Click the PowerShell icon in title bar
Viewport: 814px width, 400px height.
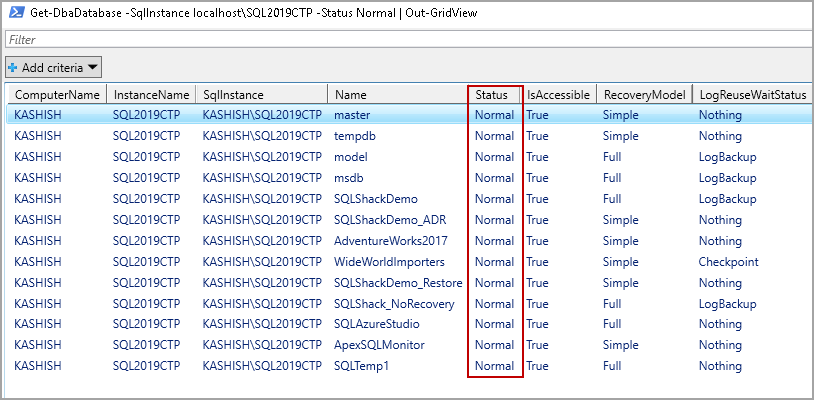pos(17,13)
